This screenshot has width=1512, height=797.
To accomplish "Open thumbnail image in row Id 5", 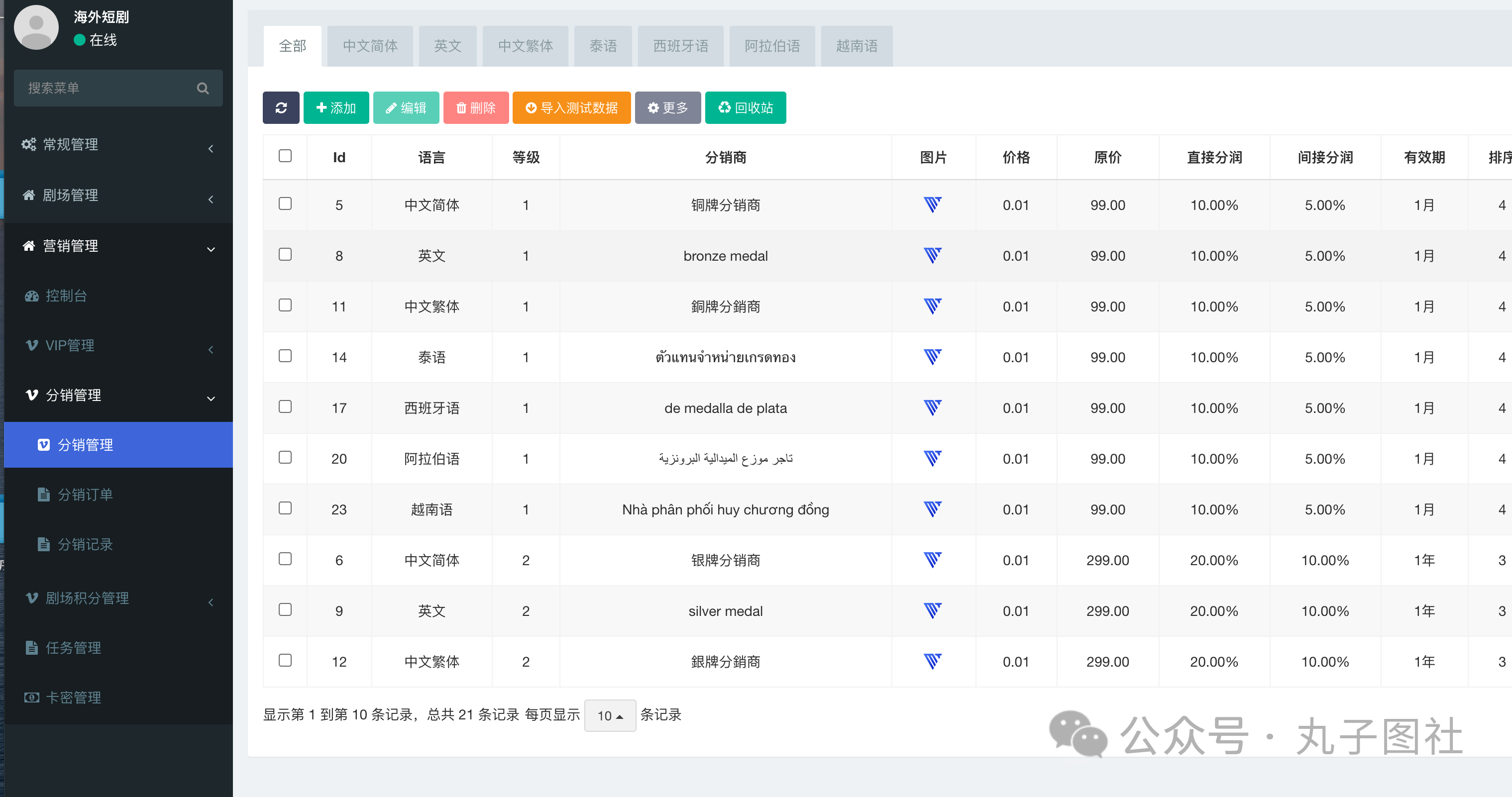I will [932, 205].
